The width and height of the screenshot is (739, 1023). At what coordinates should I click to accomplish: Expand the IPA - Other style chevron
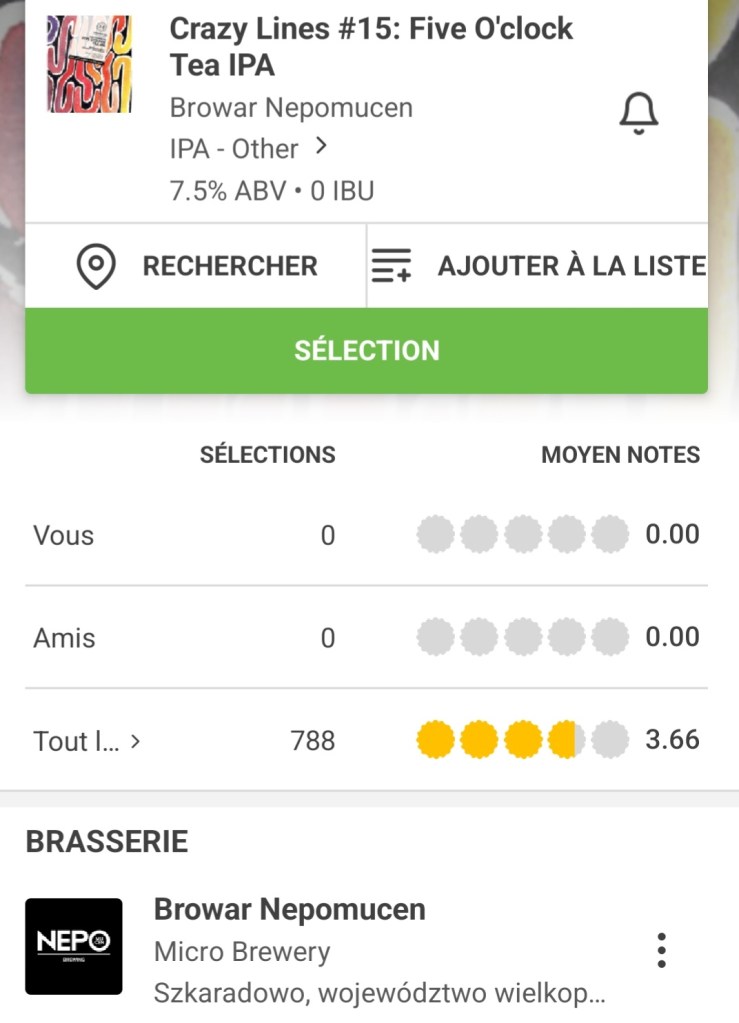321,146
